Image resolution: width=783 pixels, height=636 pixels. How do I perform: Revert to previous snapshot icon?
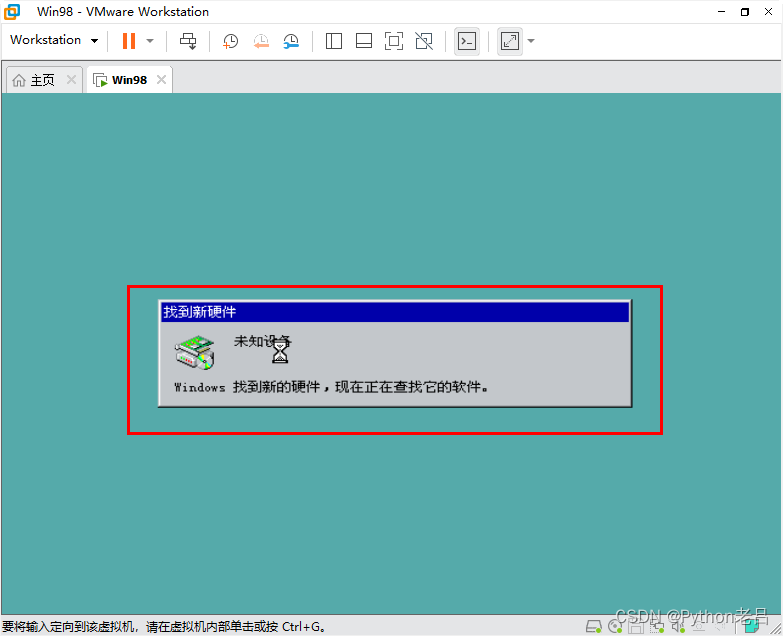[x=261, y=41]
